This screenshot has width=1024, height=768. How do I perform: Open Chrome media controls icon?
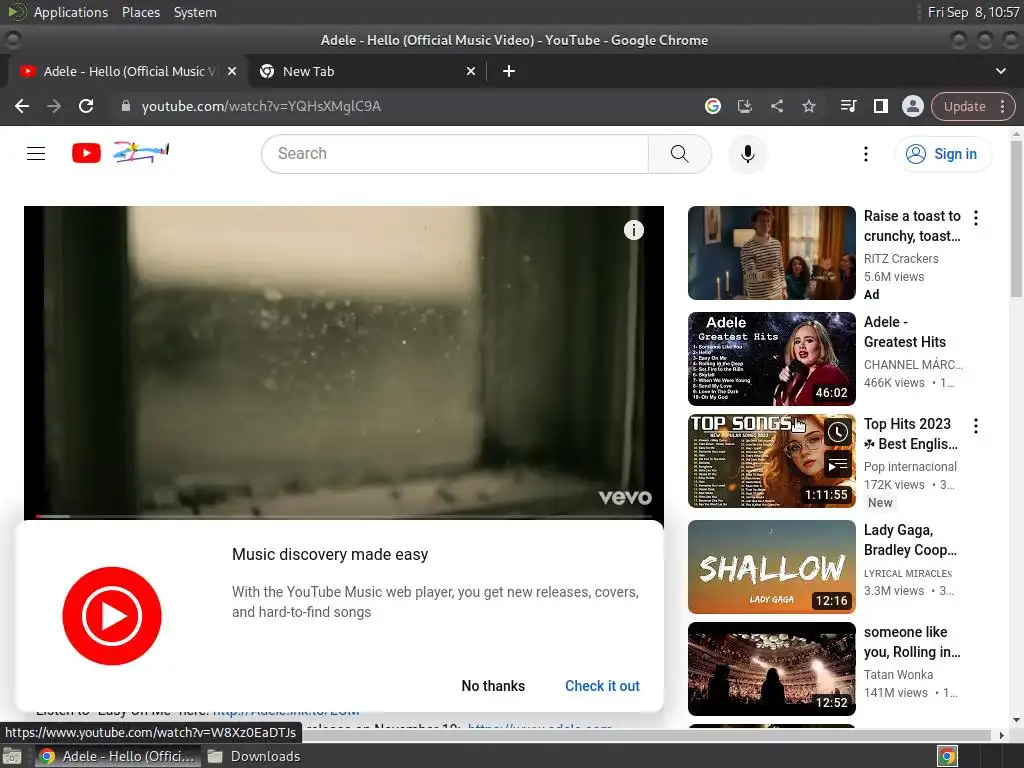(x=848, y=106)
